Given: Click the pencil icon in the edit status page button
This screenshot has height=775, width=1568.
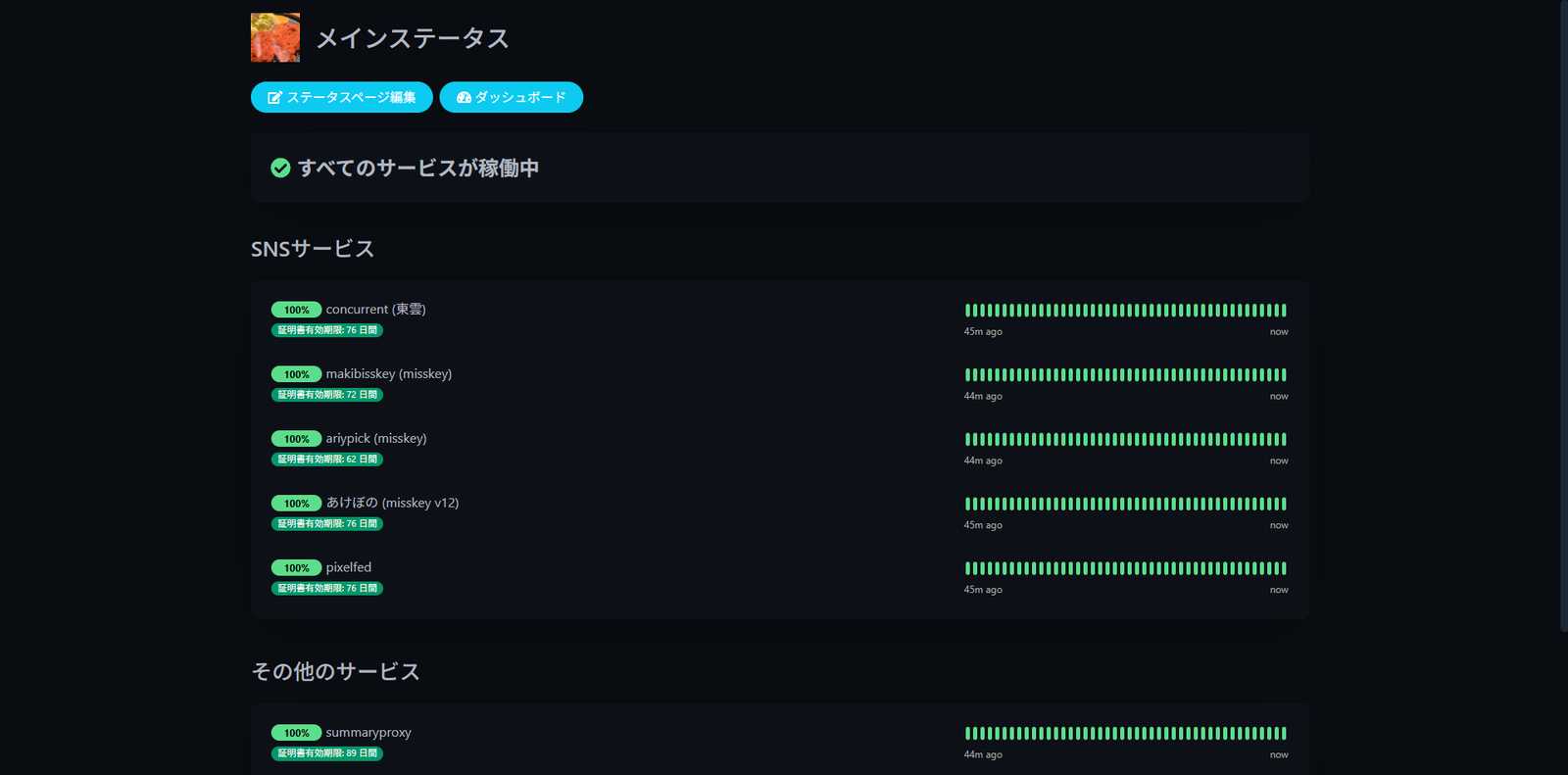Looking at the screenshot, I should 274,98.
